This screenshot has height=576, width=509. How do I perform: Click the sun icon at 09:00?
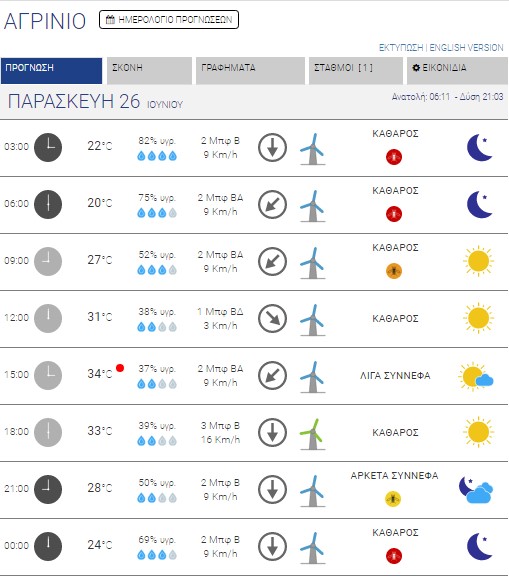pyautogui.click(x=478, y=261)
